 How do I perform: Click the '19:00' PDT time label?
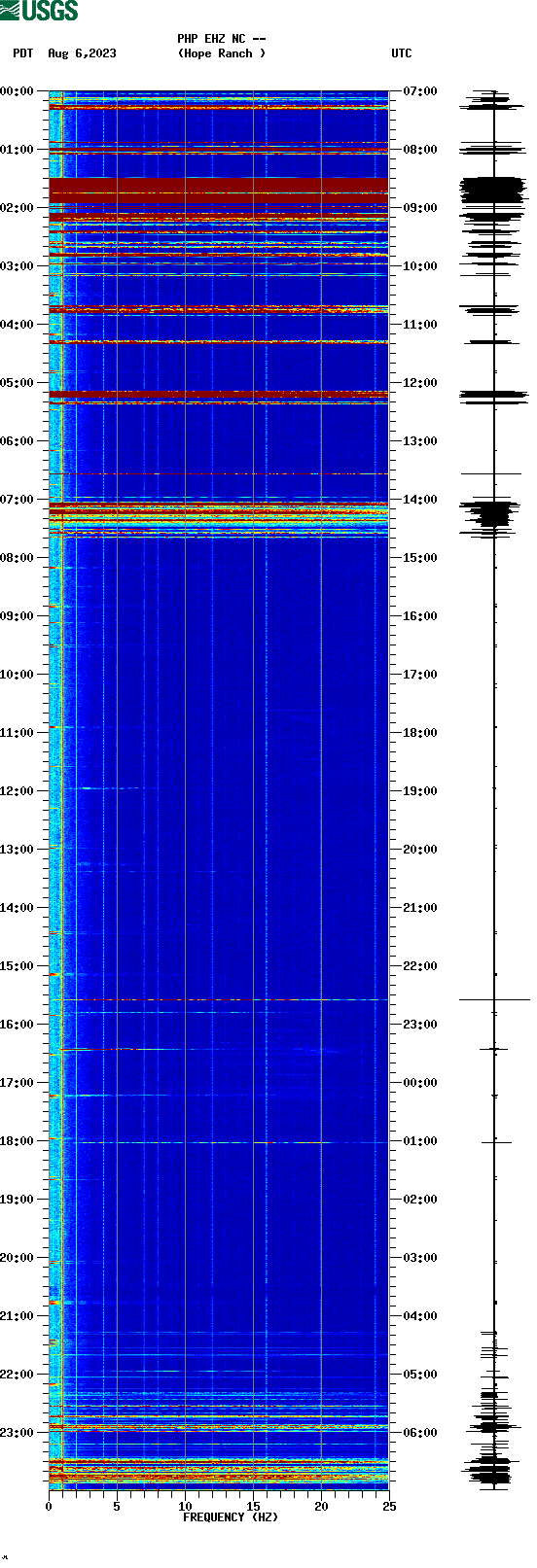point(17,1200)
